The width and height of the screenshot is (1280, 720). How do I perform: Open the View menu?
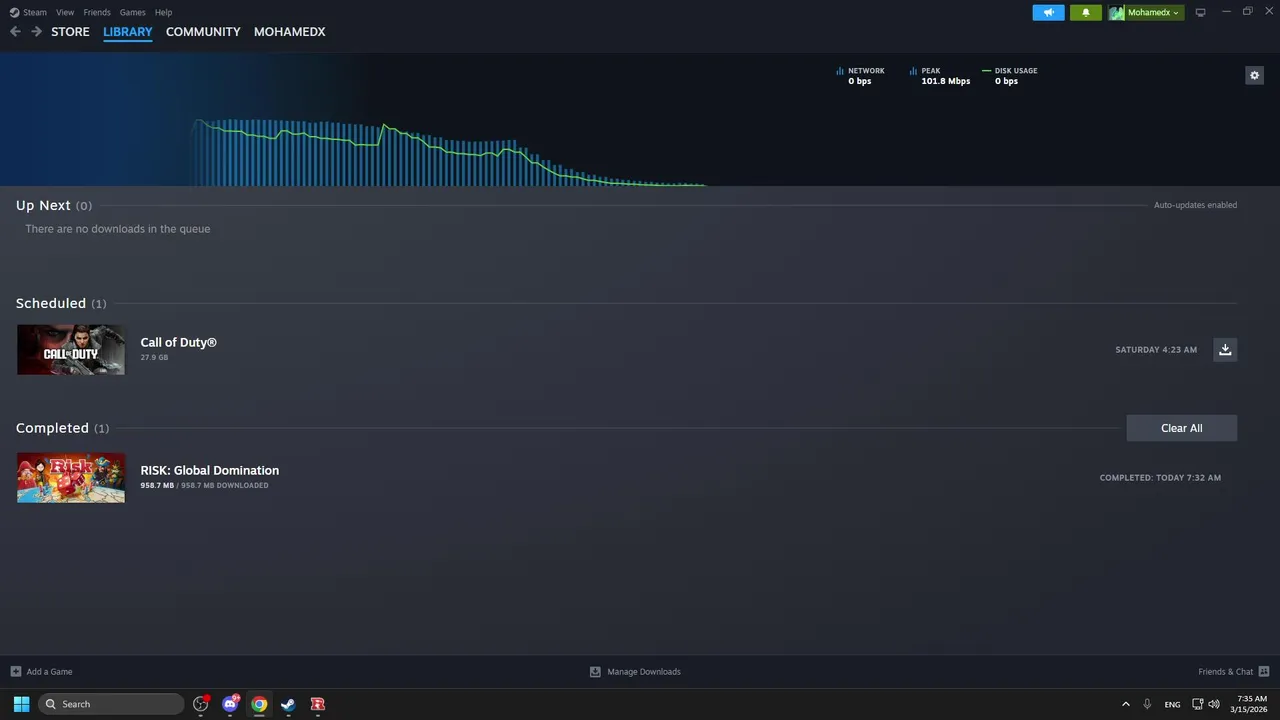tap(65, 12)
